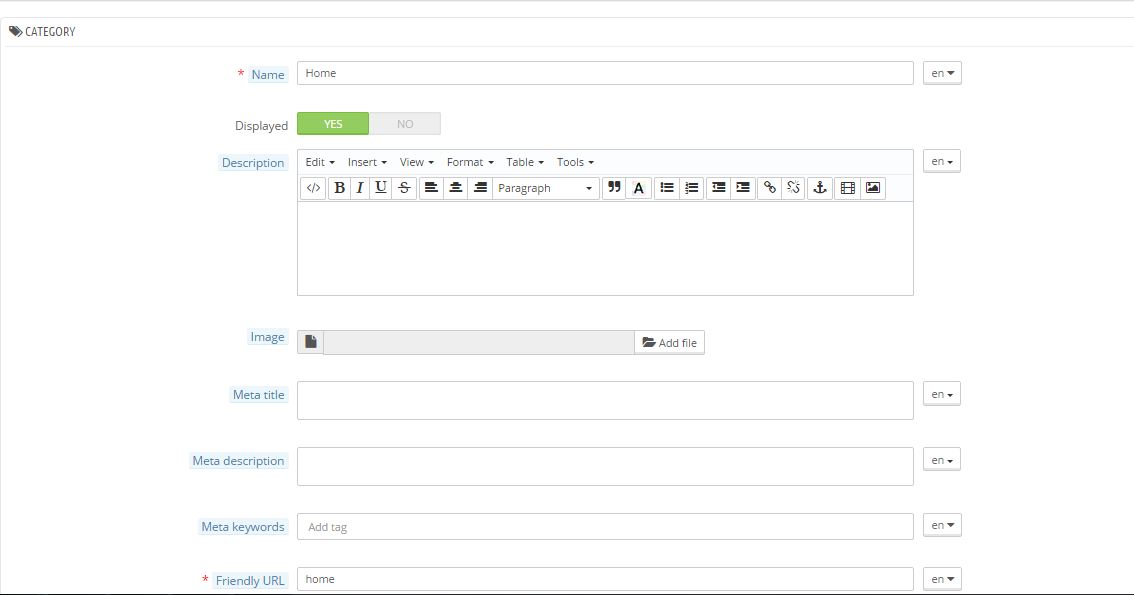
Task: Click the Meta title label
Action: pos(258,395)
